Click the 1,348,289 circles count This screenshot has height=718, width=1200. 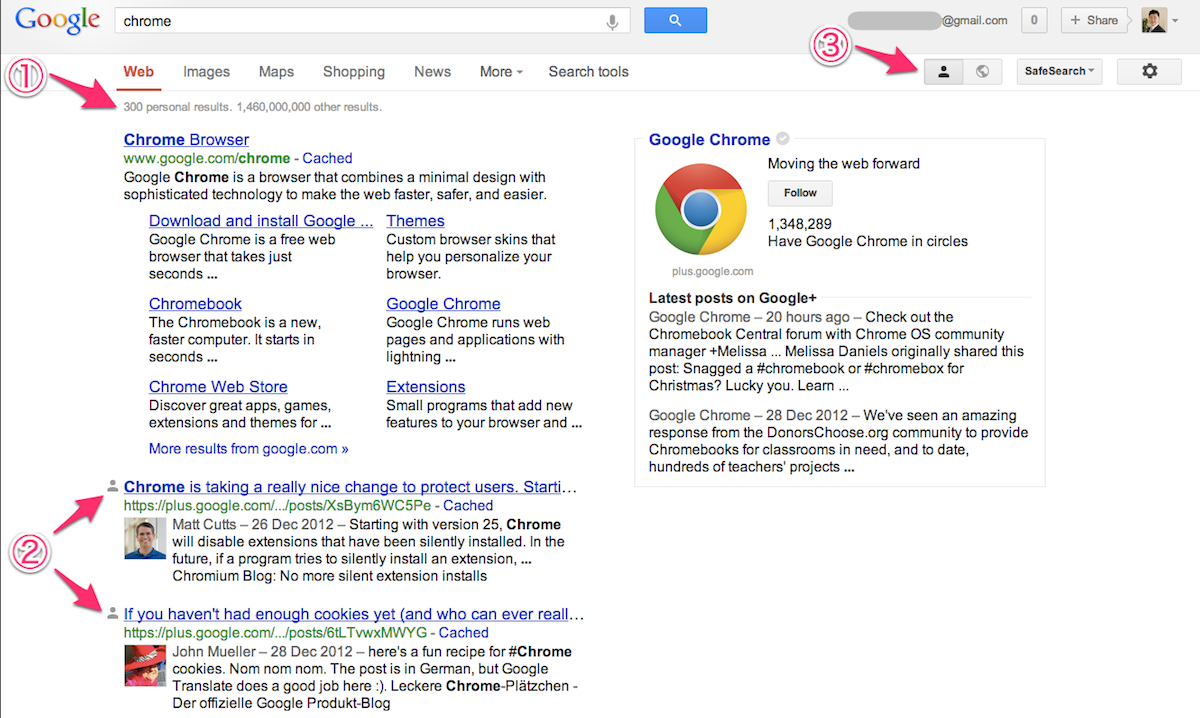click(800, 224)
